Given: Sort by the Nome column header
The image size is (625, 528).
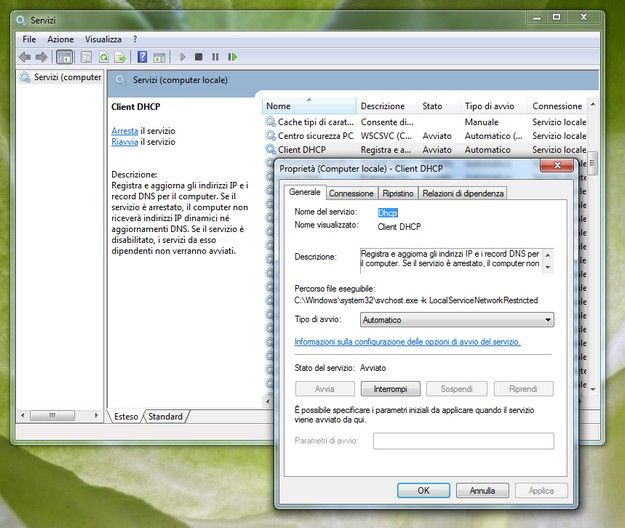Looking at the screenshot, I should click(309, 106).
